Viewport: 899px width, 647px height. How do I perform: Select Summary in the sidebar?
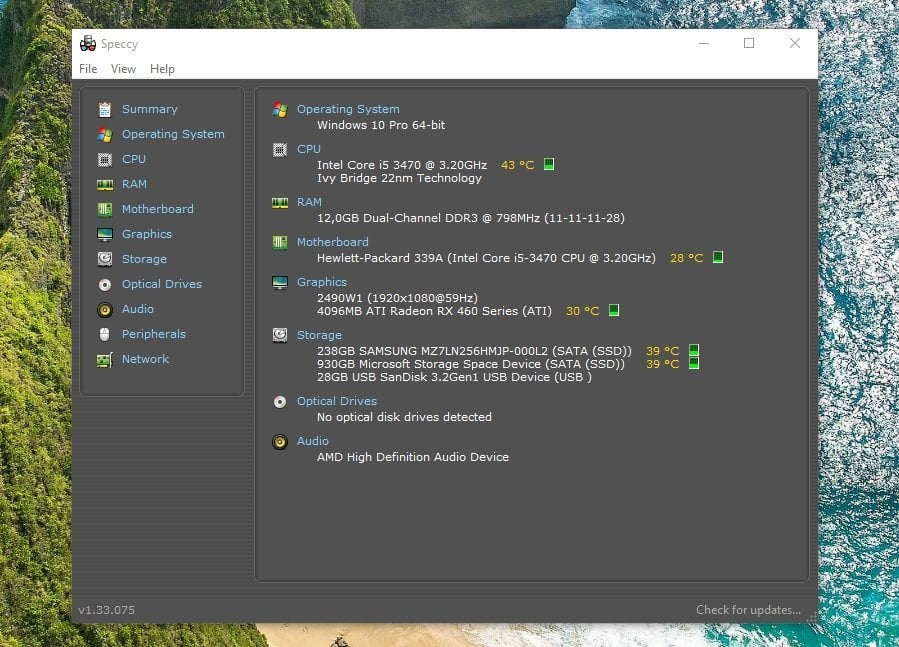click(150, 109)
